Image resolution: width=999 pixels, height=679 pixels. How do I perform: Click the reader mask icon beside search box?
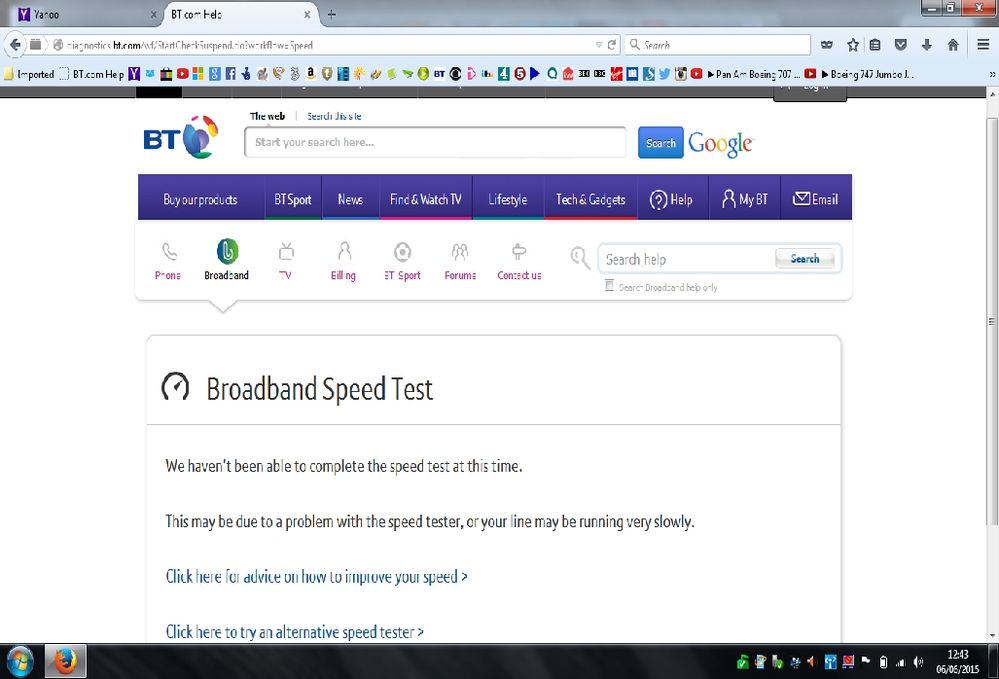(x=827, y=45)
